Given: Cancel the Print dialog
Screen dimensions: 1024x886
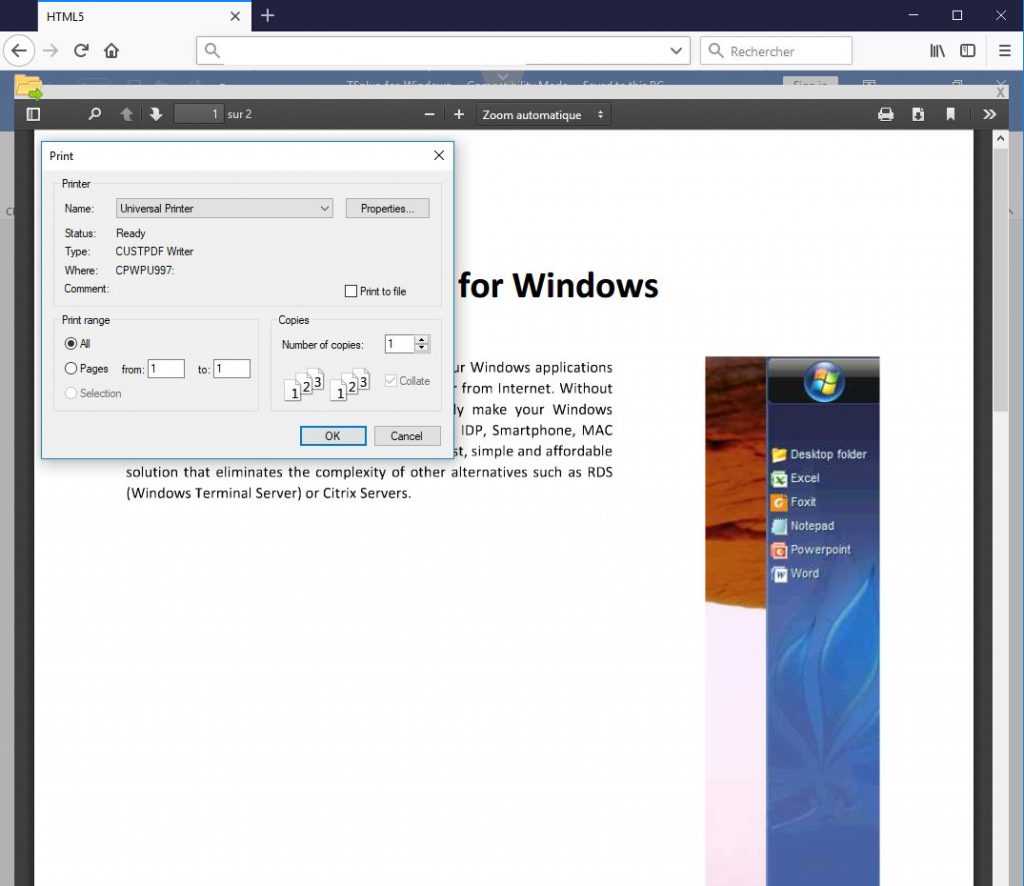Looking at the screenshot, I should click(407, 435).
